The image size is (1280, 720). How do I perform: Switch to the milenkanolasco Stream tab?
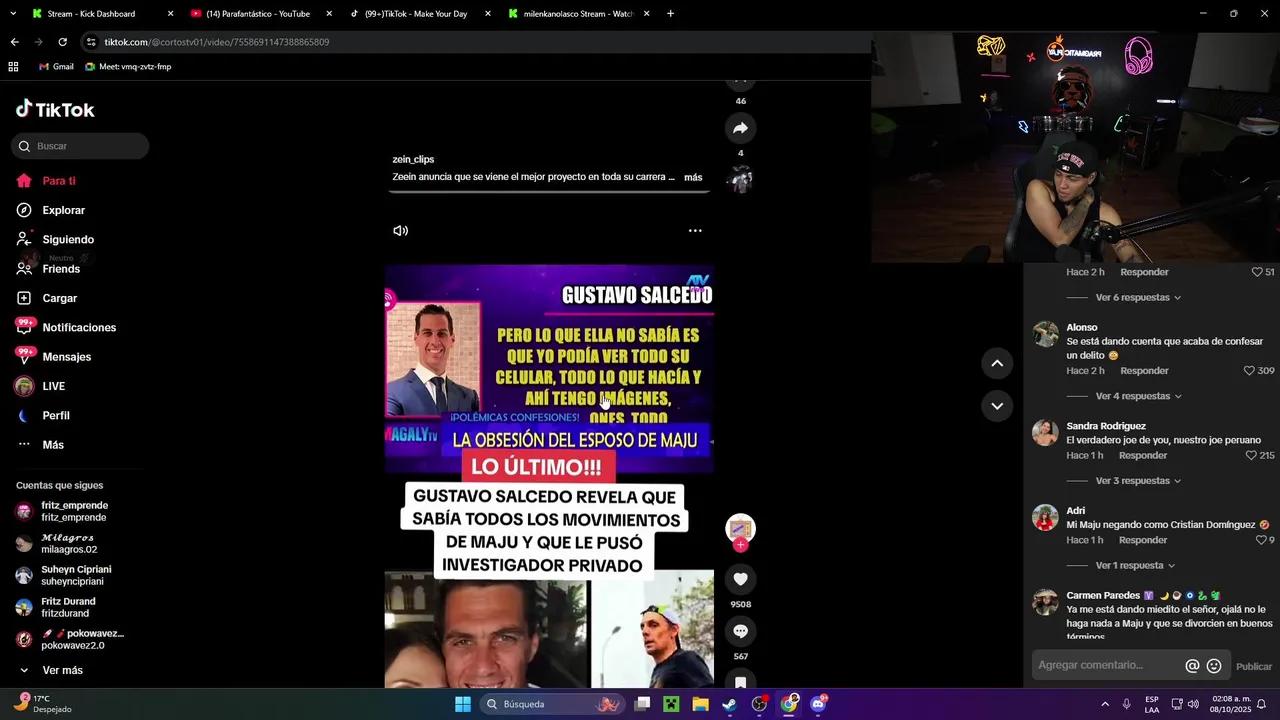579,14
